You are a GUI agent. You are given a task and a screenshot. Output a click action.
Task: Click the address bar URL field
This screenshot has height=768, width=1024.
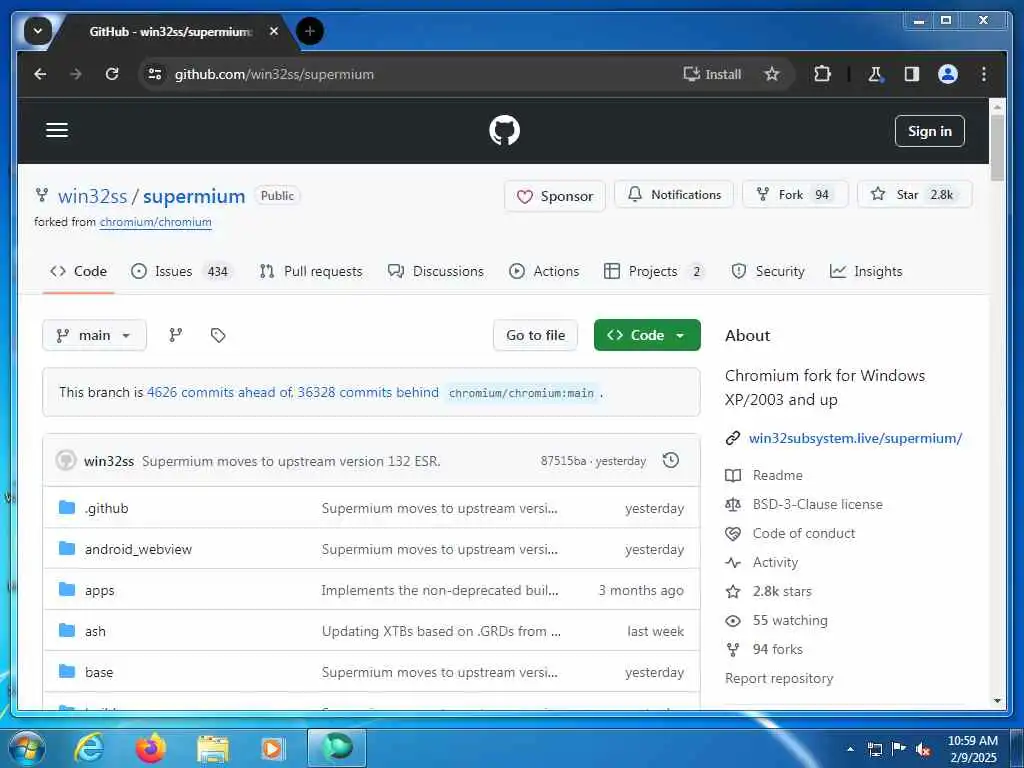[x=418, y=74]
